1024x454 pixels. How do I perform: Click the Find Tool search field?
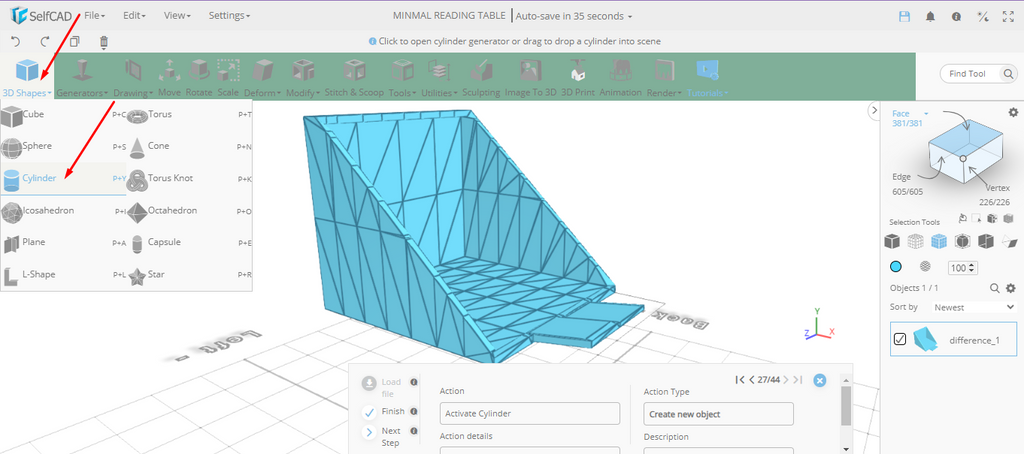point(979,74)
